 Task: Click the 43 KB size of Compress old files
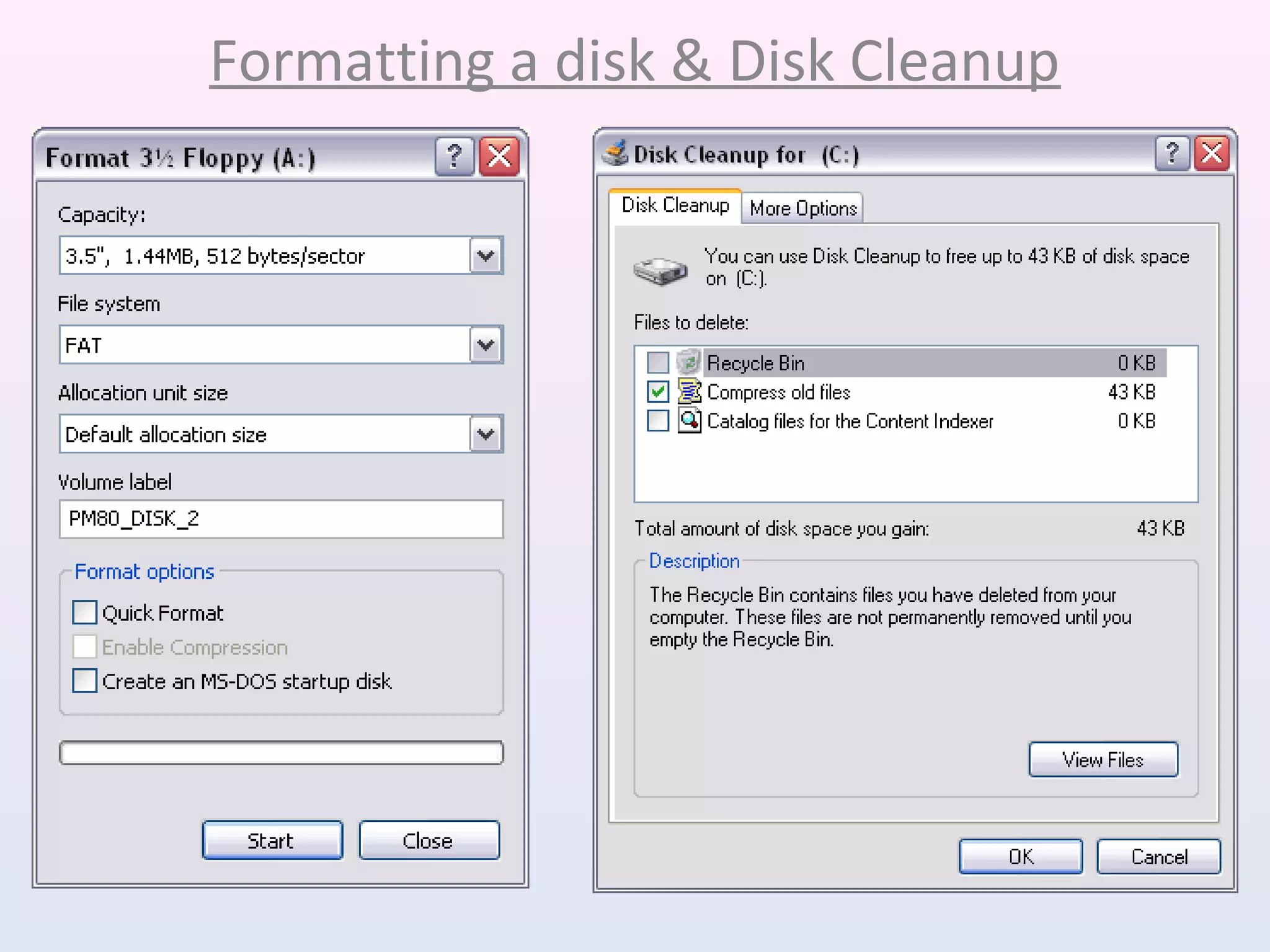(x=1132, y=392)
